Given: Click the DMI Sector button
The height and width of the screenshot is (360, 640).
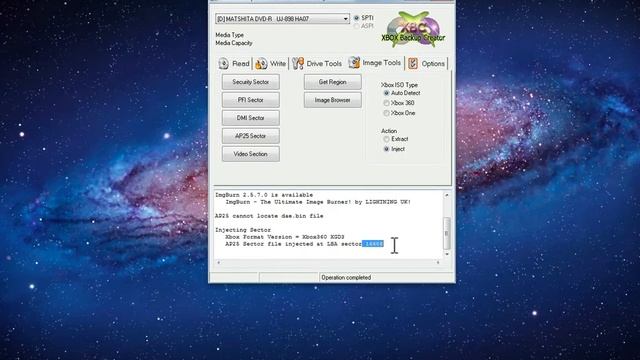Looking at the screenshot, I should 251,118.
